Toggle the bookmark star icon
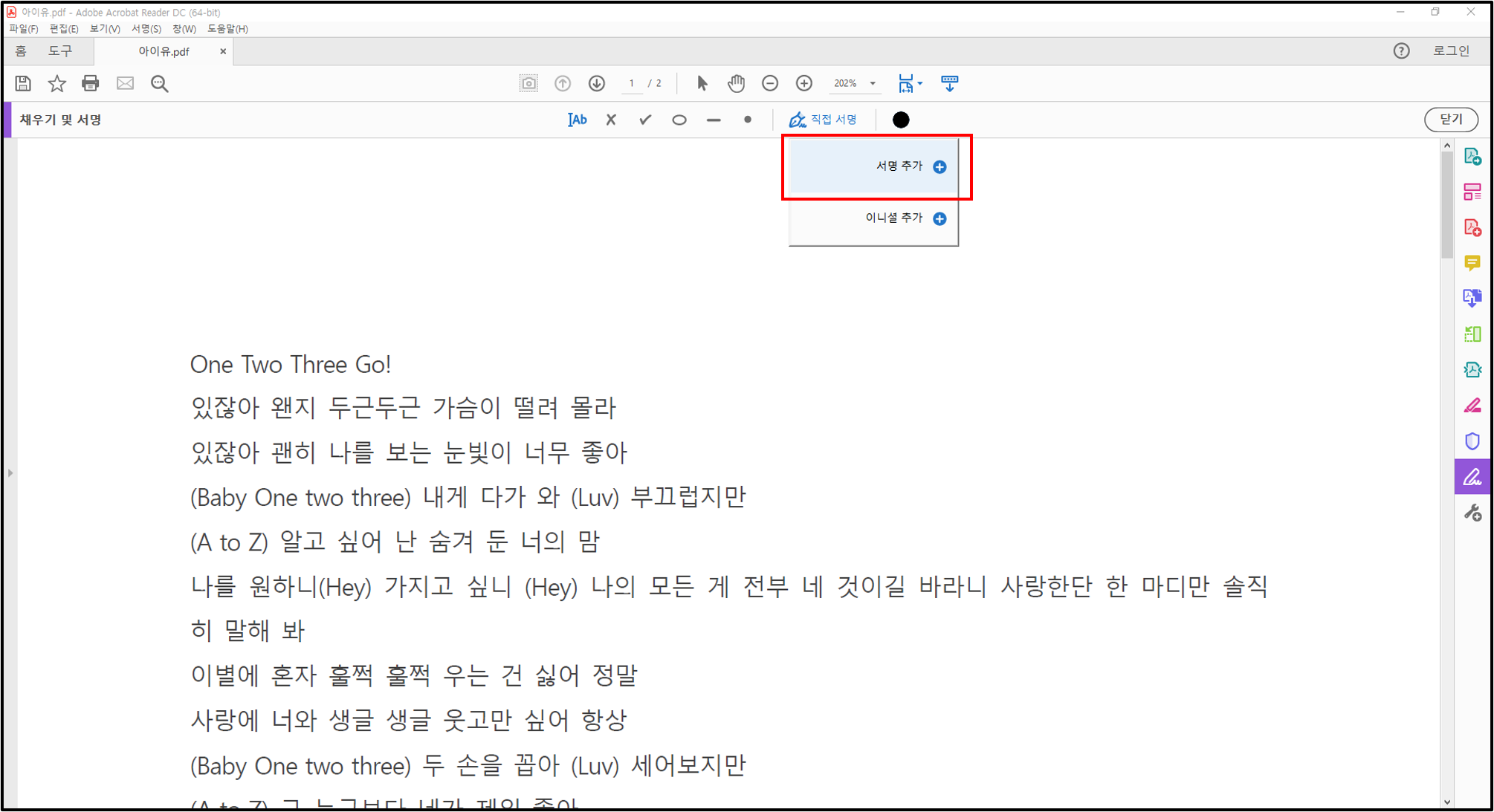The width and height of the screenshot is (1494, 812). pyautogui.click(x=56, y=83)
